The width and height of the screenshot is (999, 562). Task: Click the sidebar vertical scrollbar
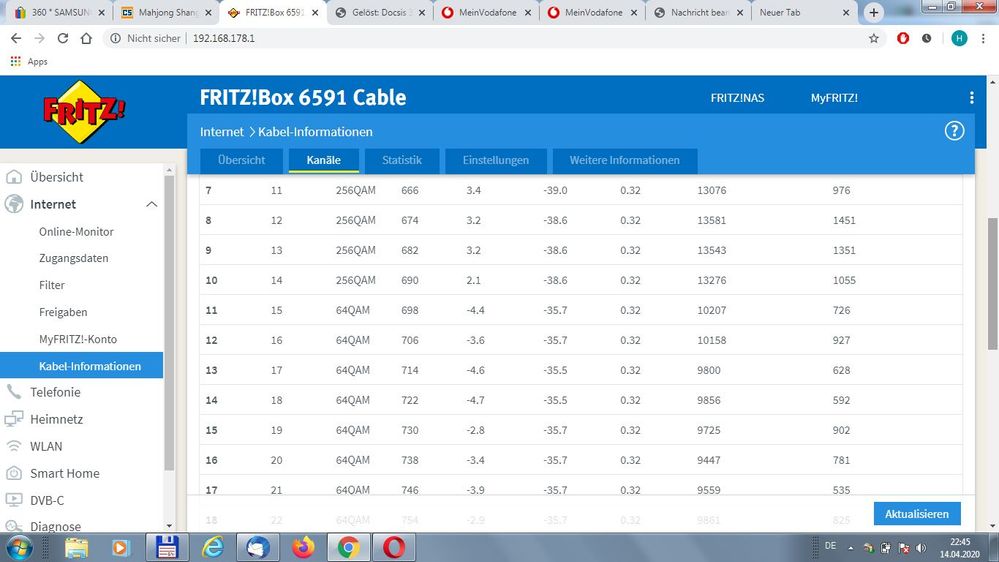(x=169, y=322)
